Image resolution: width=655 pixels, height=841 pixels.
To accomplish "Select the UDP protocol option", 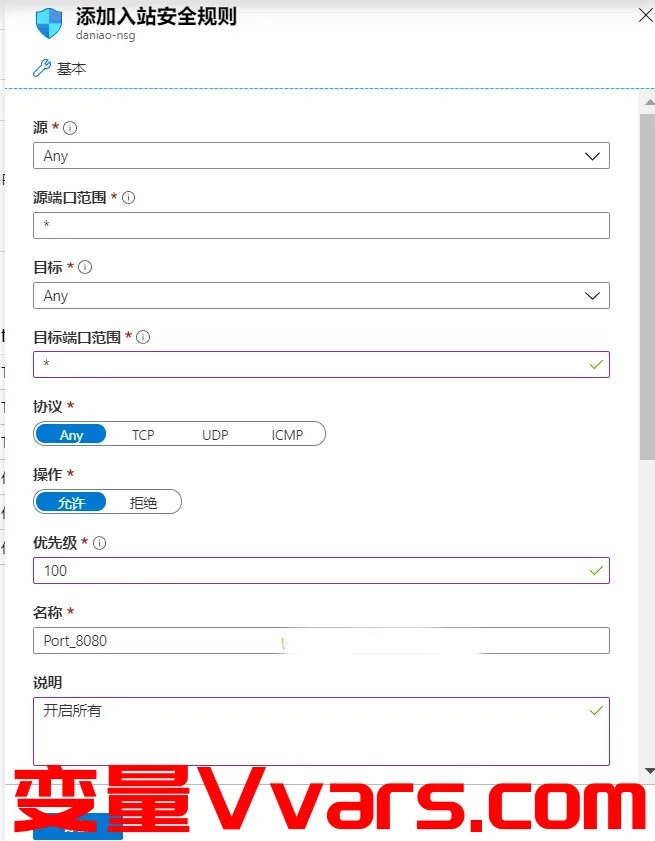I will point(215,434).
